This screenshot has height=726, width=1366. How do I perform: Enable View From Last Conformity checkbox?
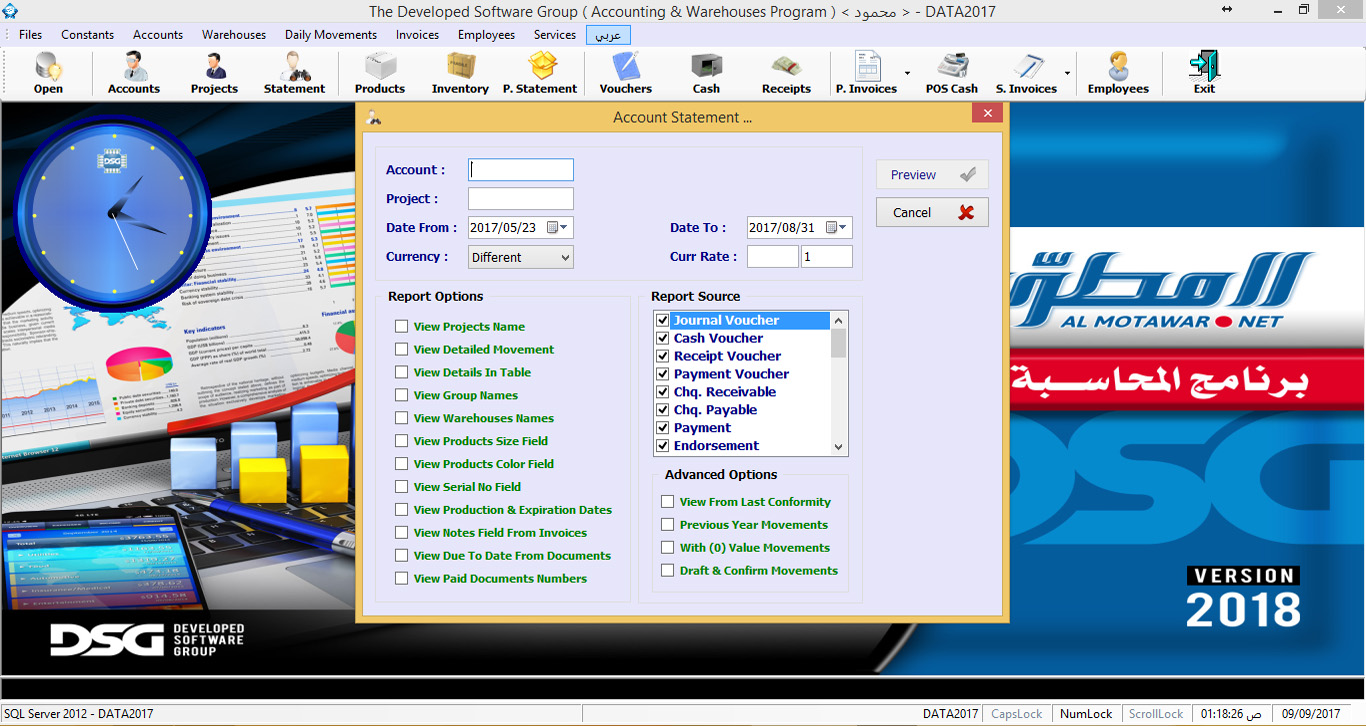[667, 502]
